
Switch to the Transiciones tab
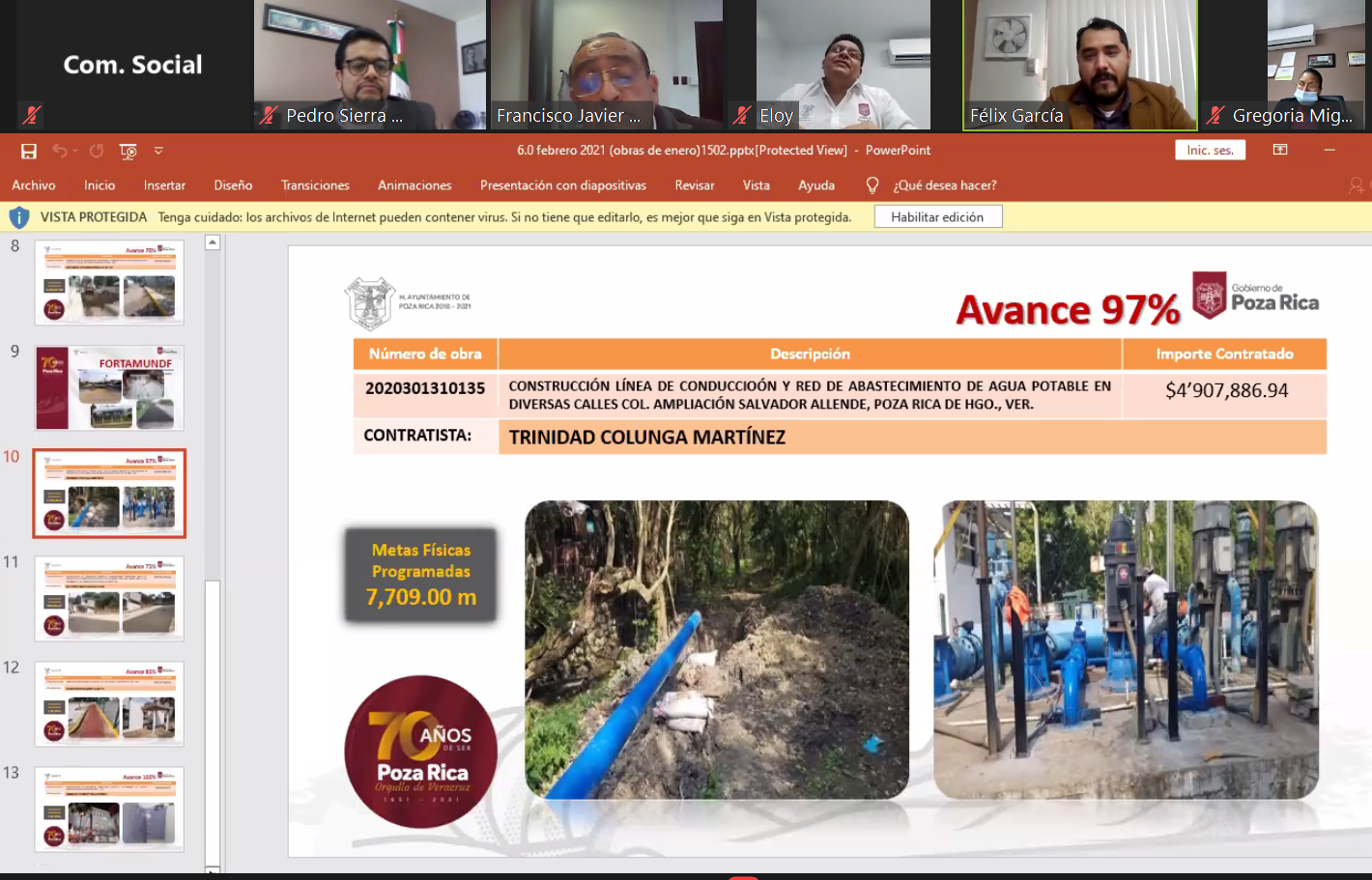point(315,185)
